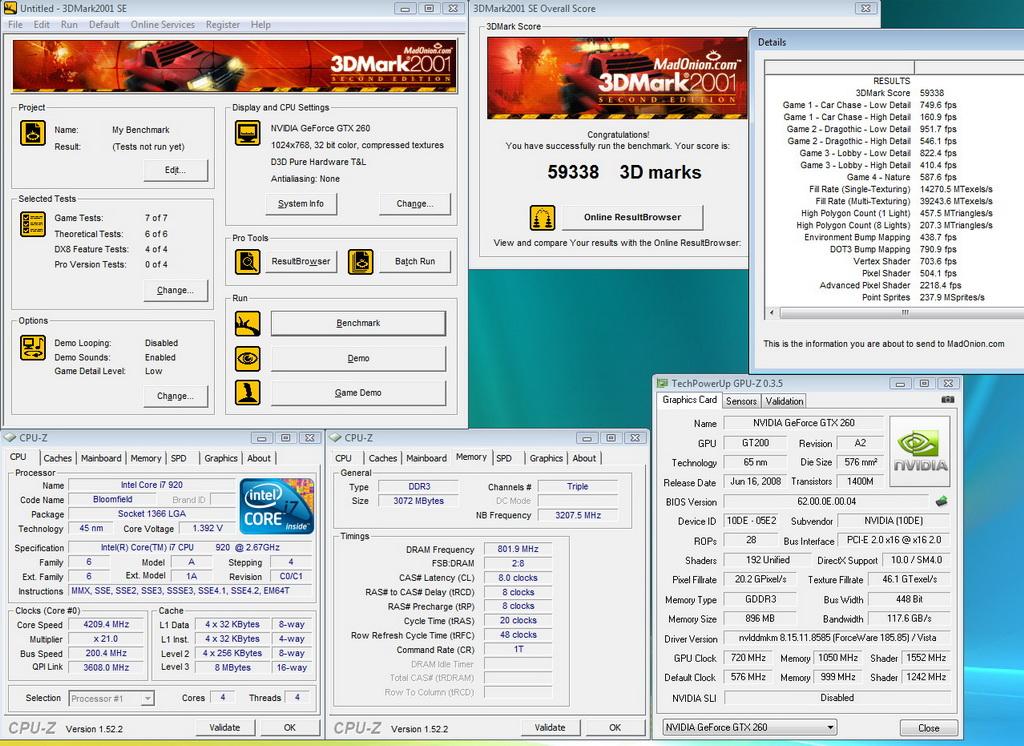Click the Edit... button in Project section
Viewport: 1024px width, 746px height.
(176, 170)
